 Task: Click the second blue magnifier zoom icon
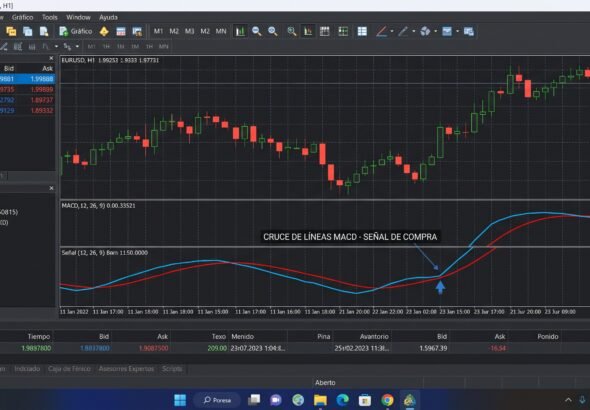[x=273, y=31]
